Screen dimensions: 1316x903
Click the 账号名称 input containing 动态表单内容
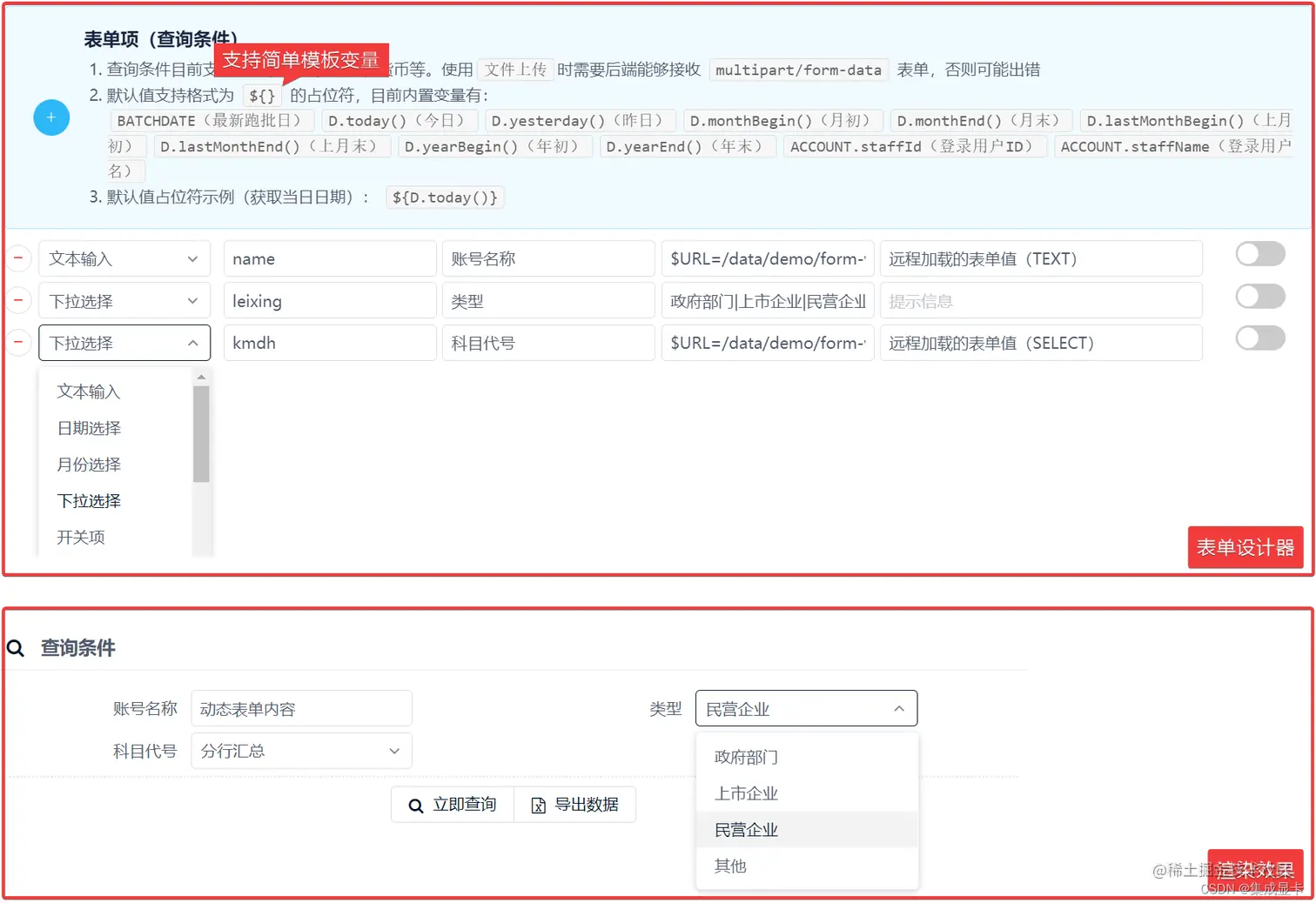point(301,708)
